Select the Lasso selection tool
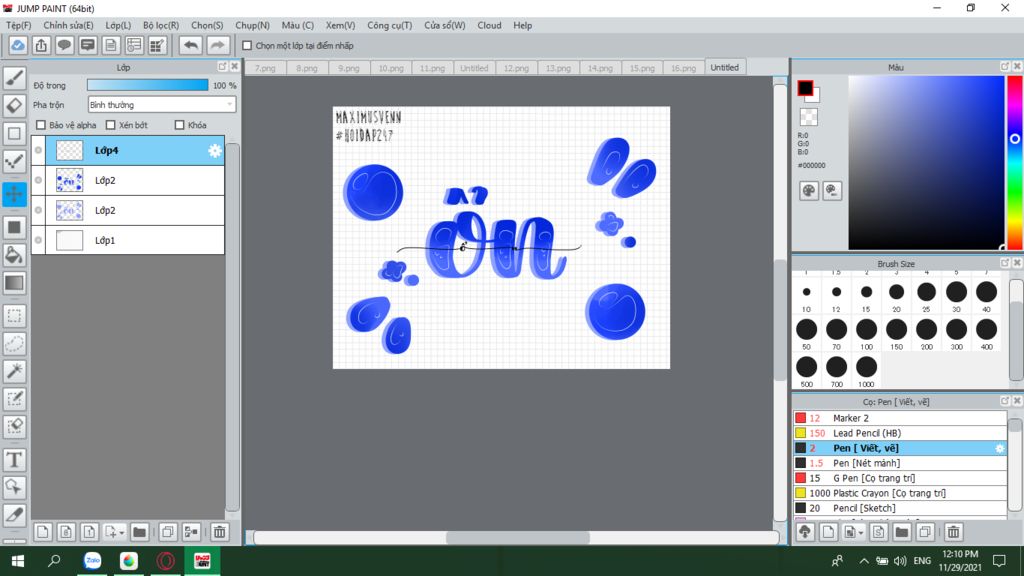Image resolution: width=1024 pixels, height=576 pixels. (x=14, y=344)
